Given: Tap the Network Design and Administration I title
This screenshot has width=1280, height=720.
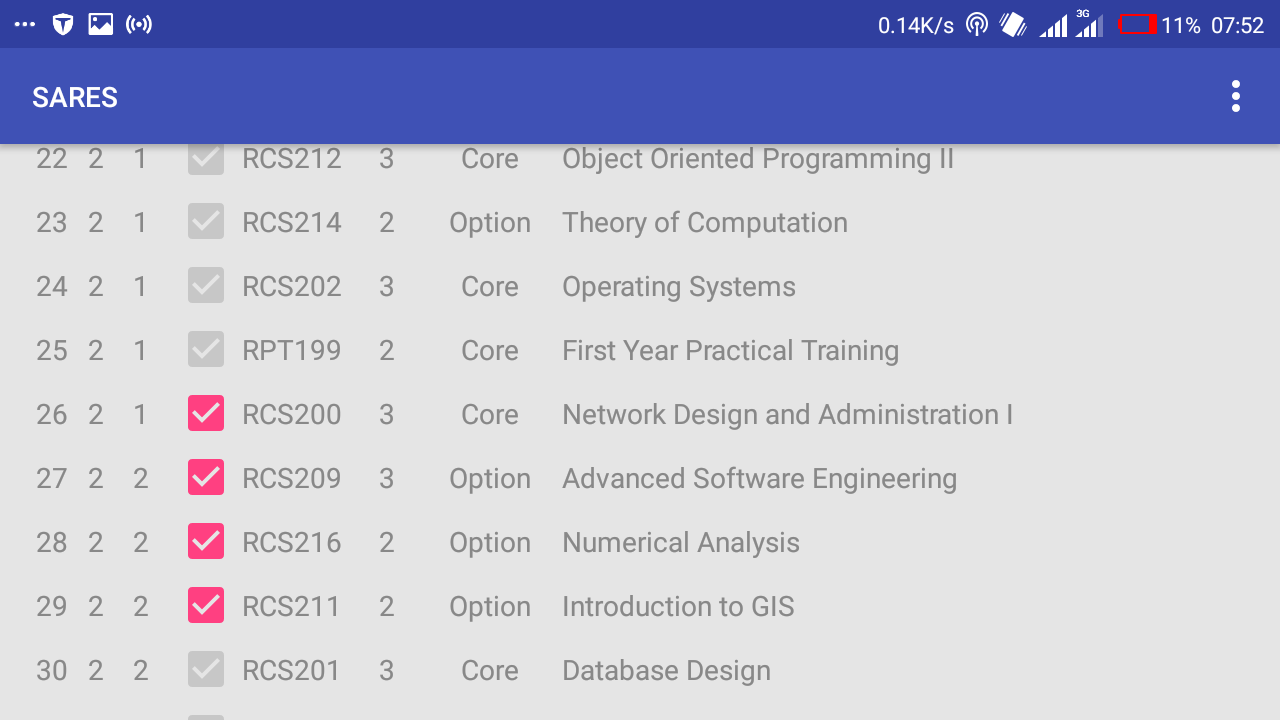Looking at the screenshot, I should coord(787,414).
